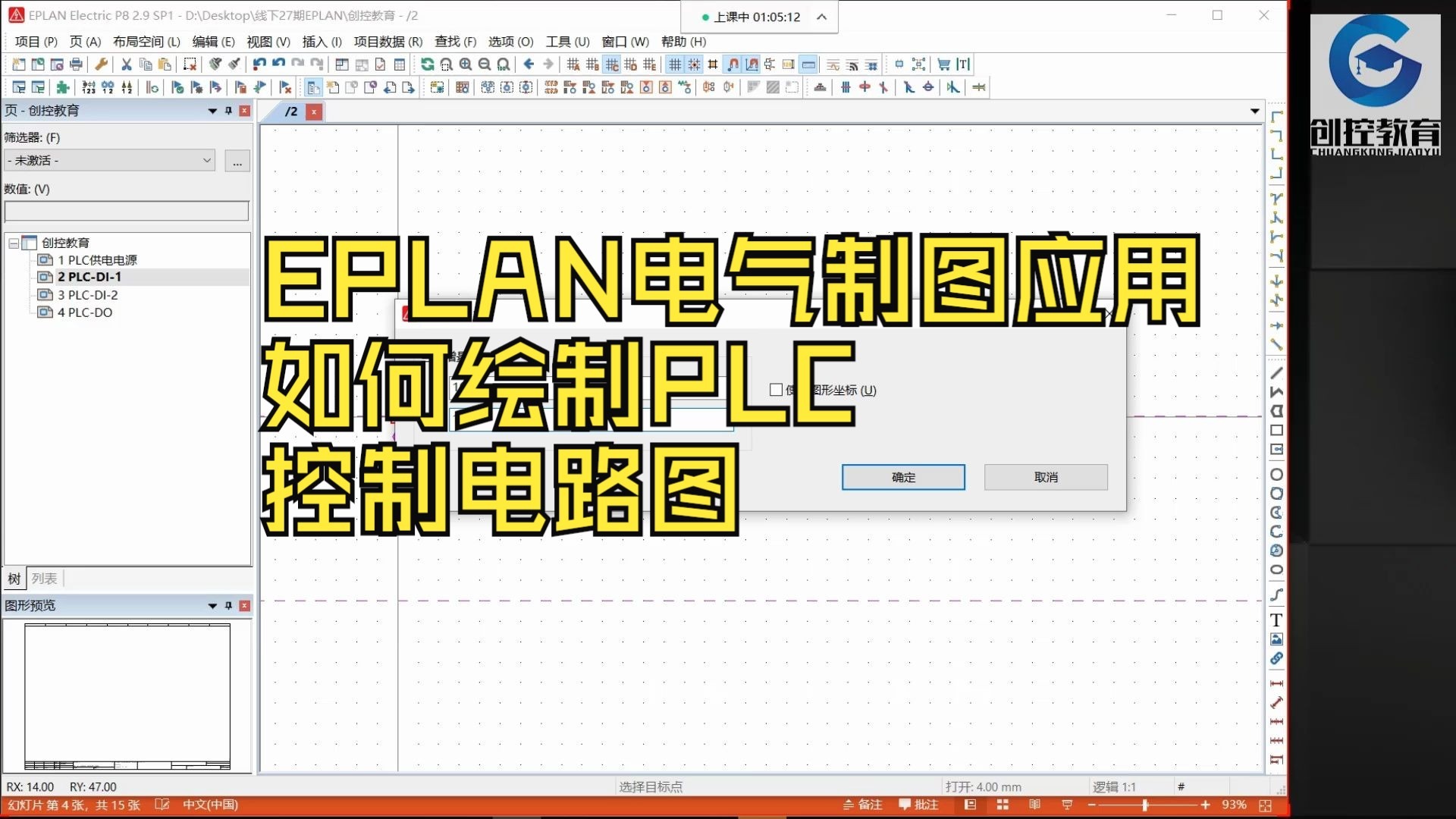Open the 未激活 filter dropdown
The height and width of the screenshot is (819, 1456).
(x=206, y=160)
